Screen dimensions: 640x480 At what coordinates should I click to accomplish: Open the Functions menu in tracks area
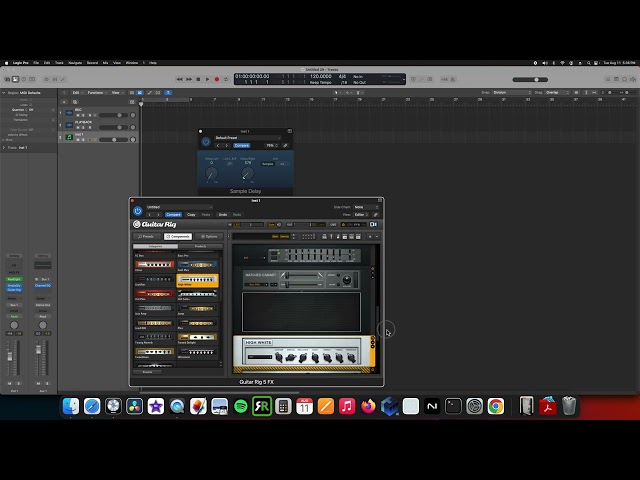[x=96, y=93]
